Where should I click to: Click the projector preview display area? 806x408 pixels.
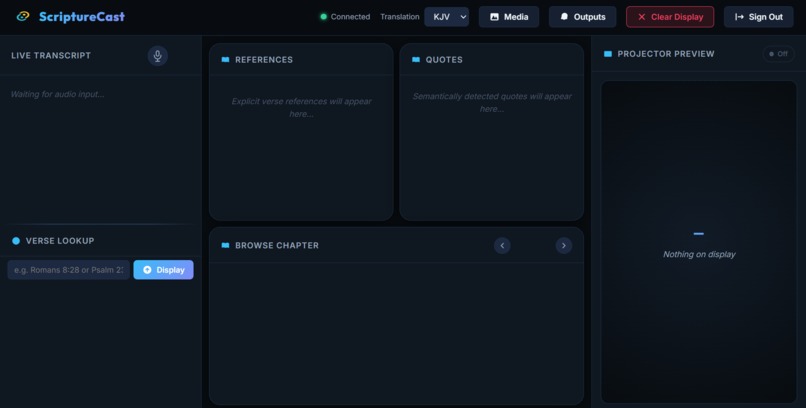click(x=699, y=242)
